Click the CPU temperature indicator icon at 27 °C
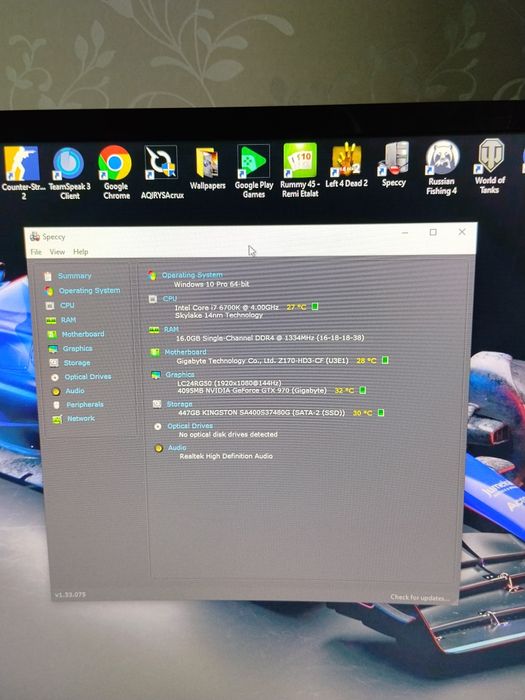Viewport: 525px width, 700px height. [x=315, y=307]
